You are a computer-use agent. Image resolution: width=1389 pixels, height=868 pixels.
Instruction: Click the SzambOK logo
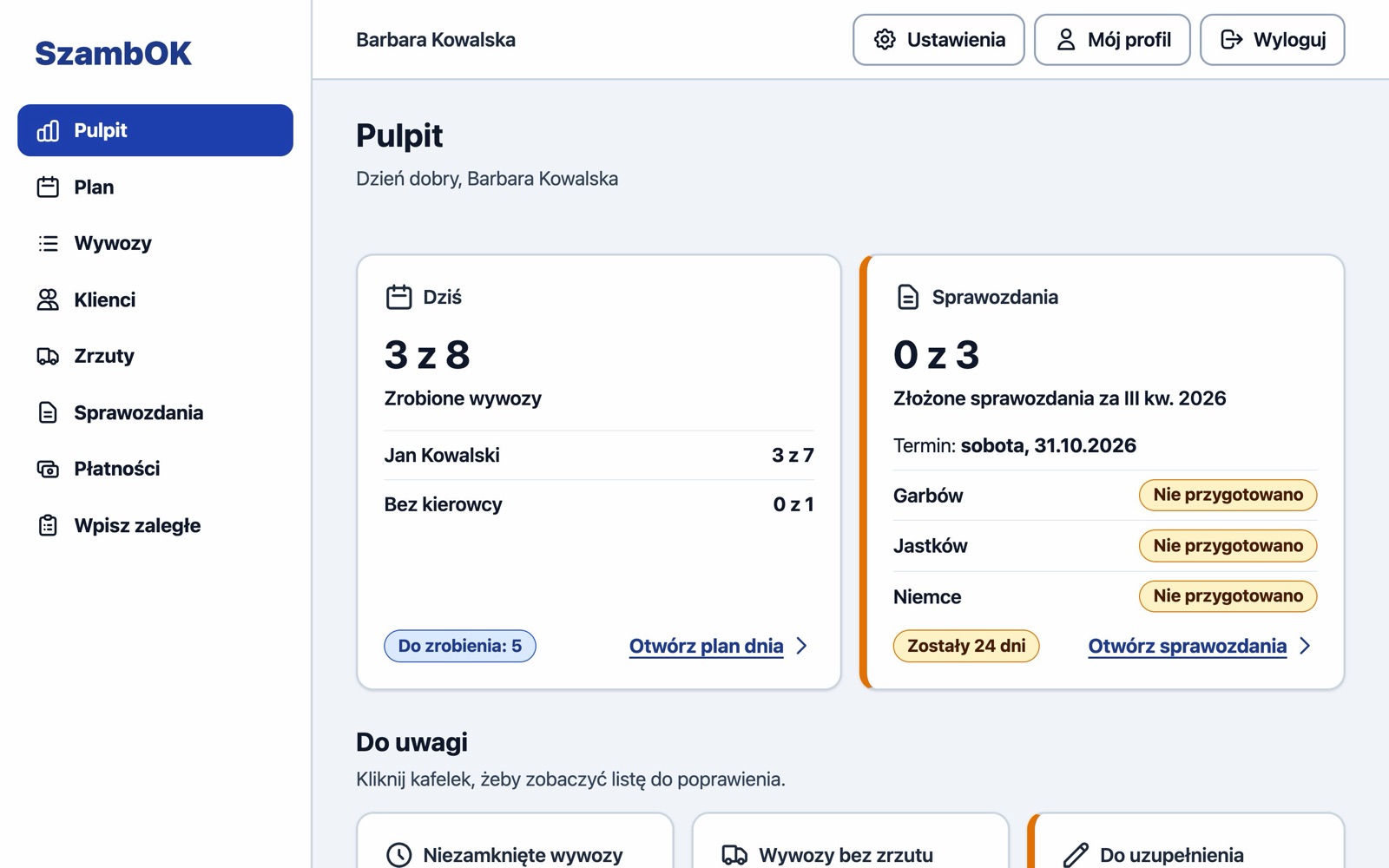pyautogui.click(x=113, y=53)
